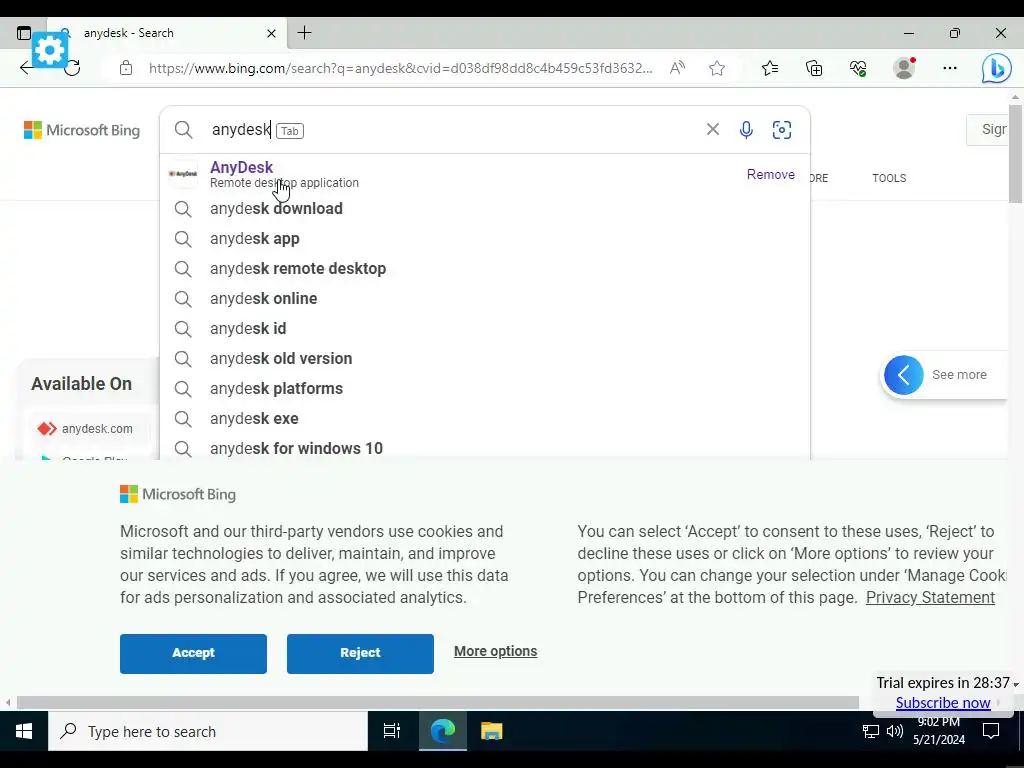The height and width of the screenshot is (768, 1024).
Task: Open the Favorites list icon
Action: (770, 68)
